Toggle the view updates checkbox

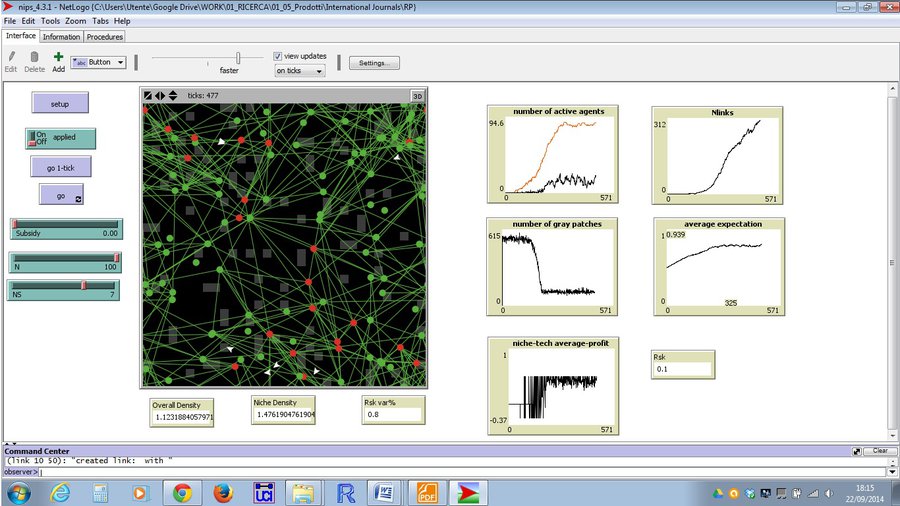pos(278,56)
